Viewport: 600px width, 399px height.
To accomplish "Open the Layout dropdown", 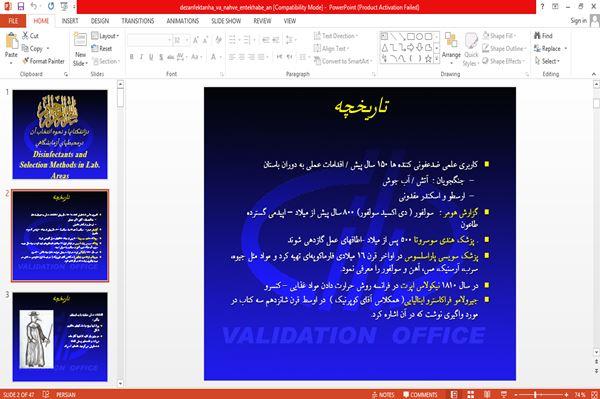I will (105, 36).
